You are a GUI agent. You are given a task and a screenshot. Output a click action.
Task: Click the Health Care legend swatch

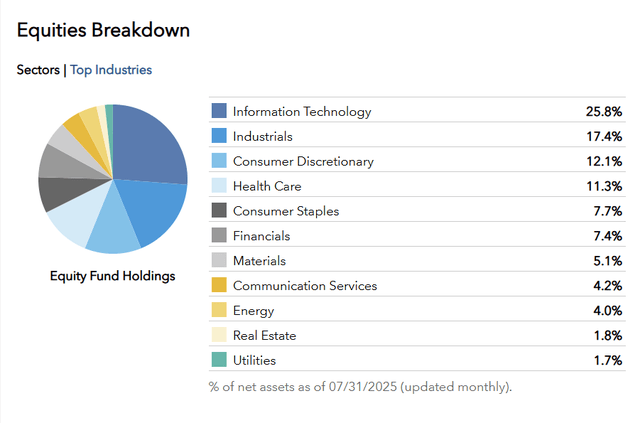(219, 185)
